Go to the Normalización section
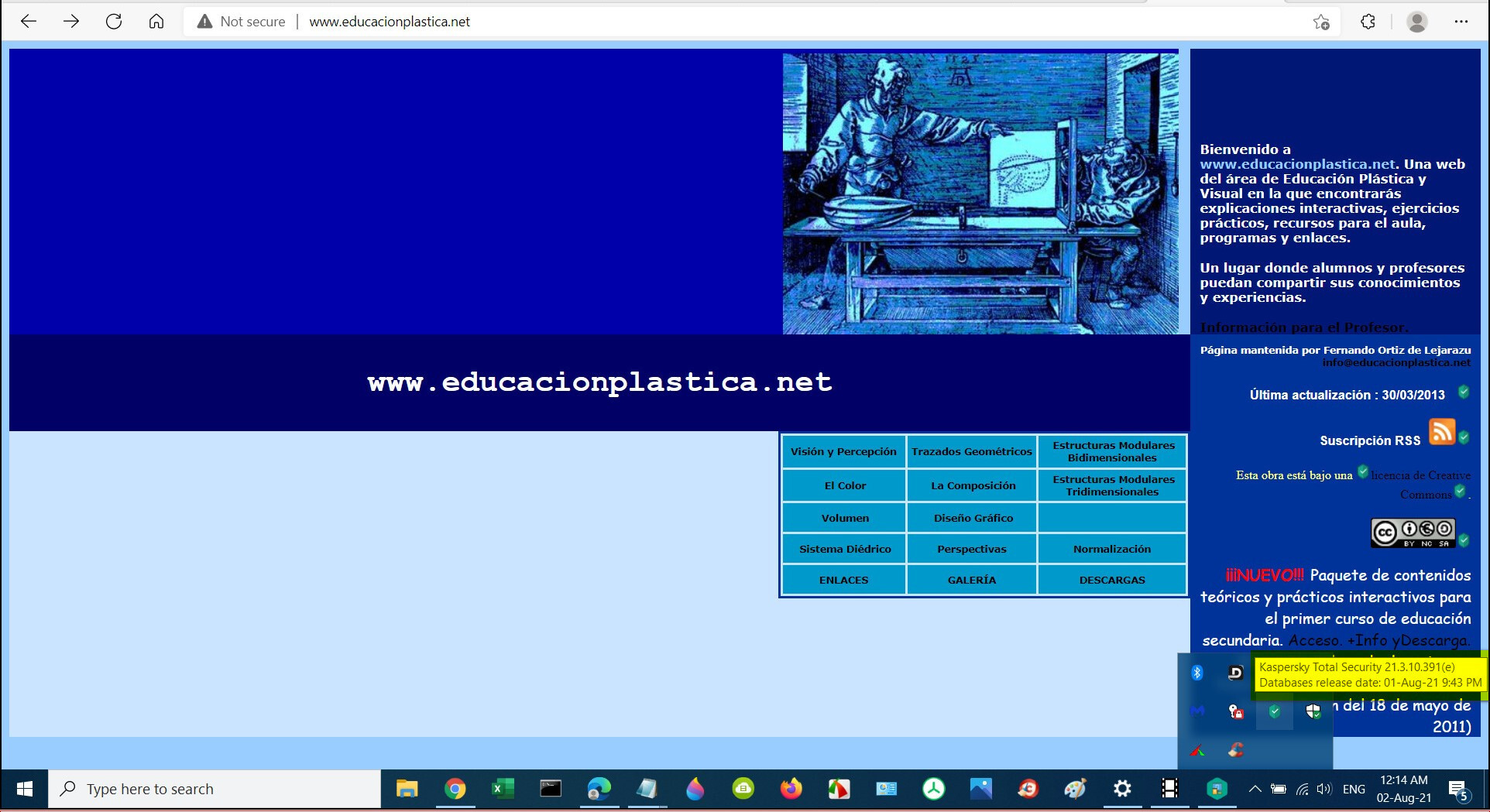 pos(1113,549)
